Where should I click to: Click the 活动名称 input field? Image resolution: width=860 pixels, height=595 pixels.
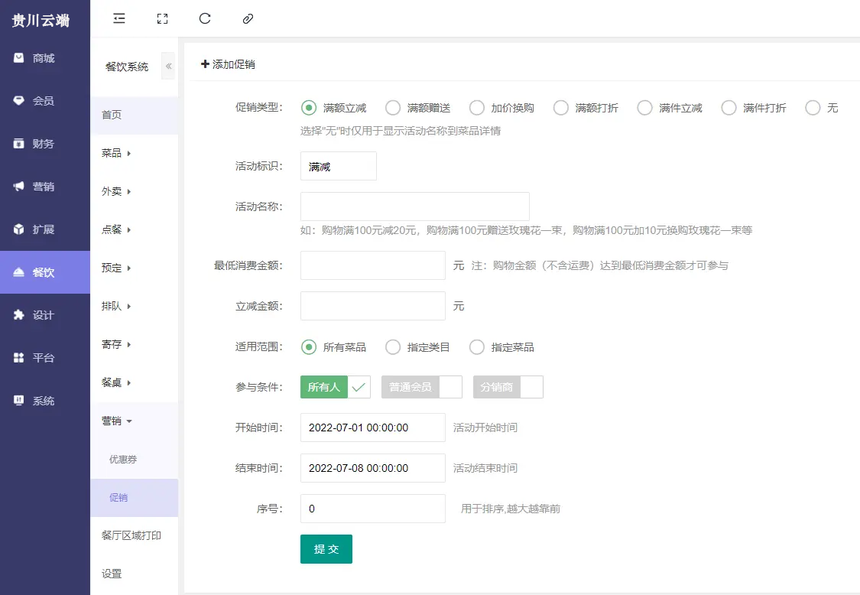point(415,207)
